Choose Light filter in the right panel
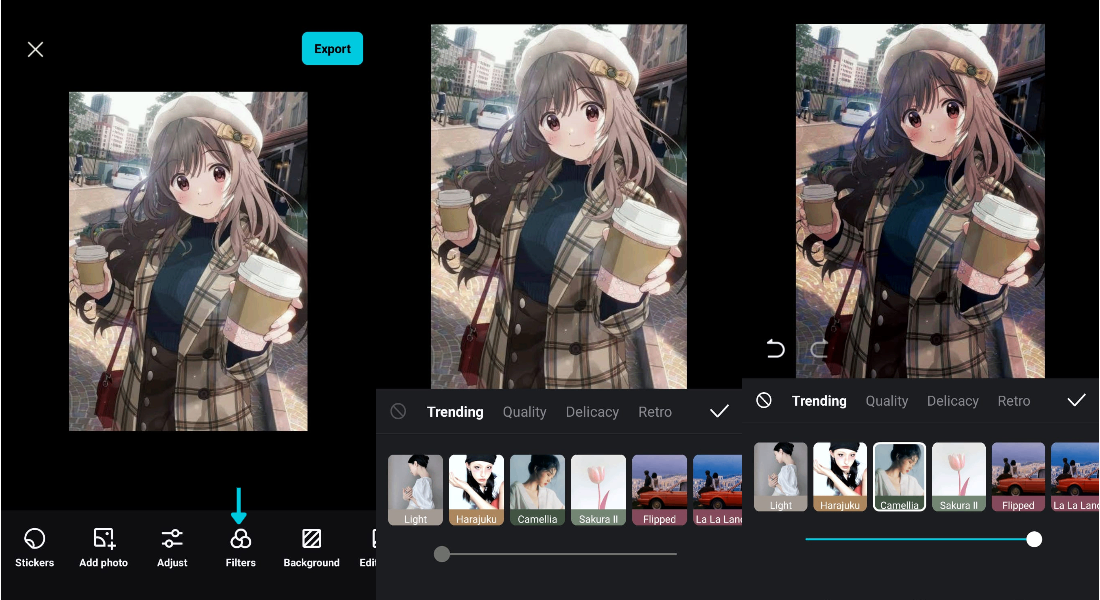This screenshot has width=1100, height=600. [x=781, y=476]
